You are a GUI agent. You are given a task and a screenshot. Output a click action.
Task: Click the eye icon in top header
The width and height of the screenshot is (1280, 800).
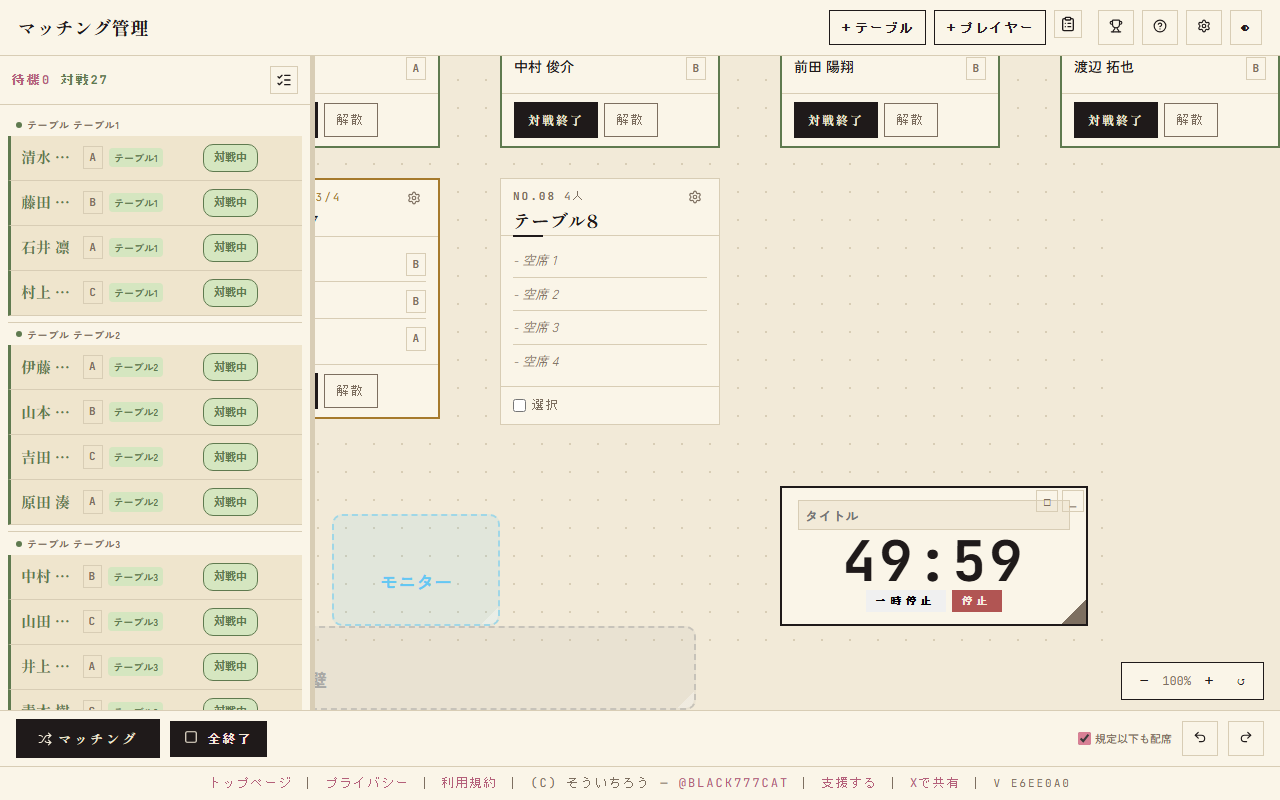(1246, 27)
